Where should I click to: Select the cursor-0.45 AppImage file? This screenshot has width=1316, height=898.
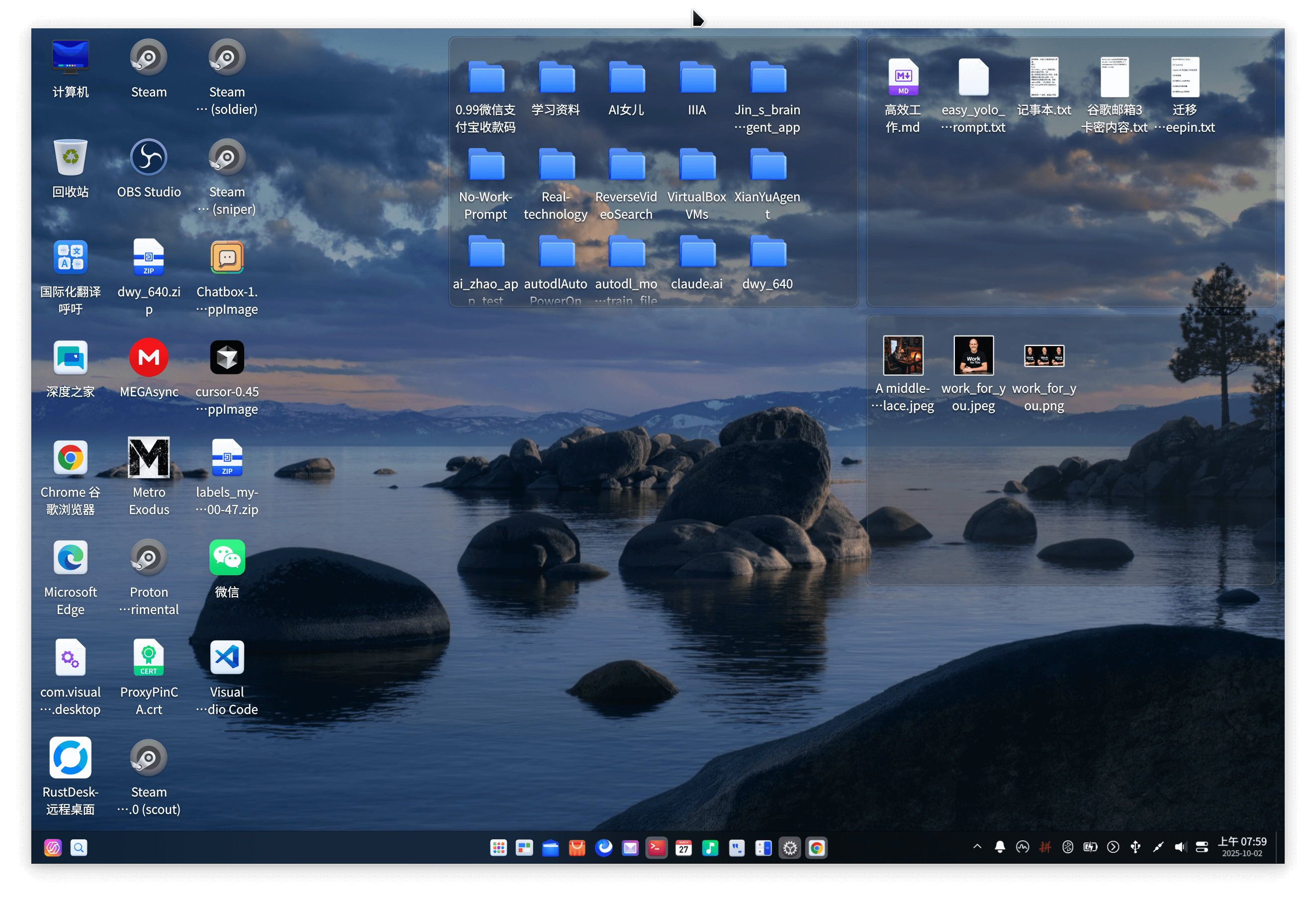click(227, 358)
